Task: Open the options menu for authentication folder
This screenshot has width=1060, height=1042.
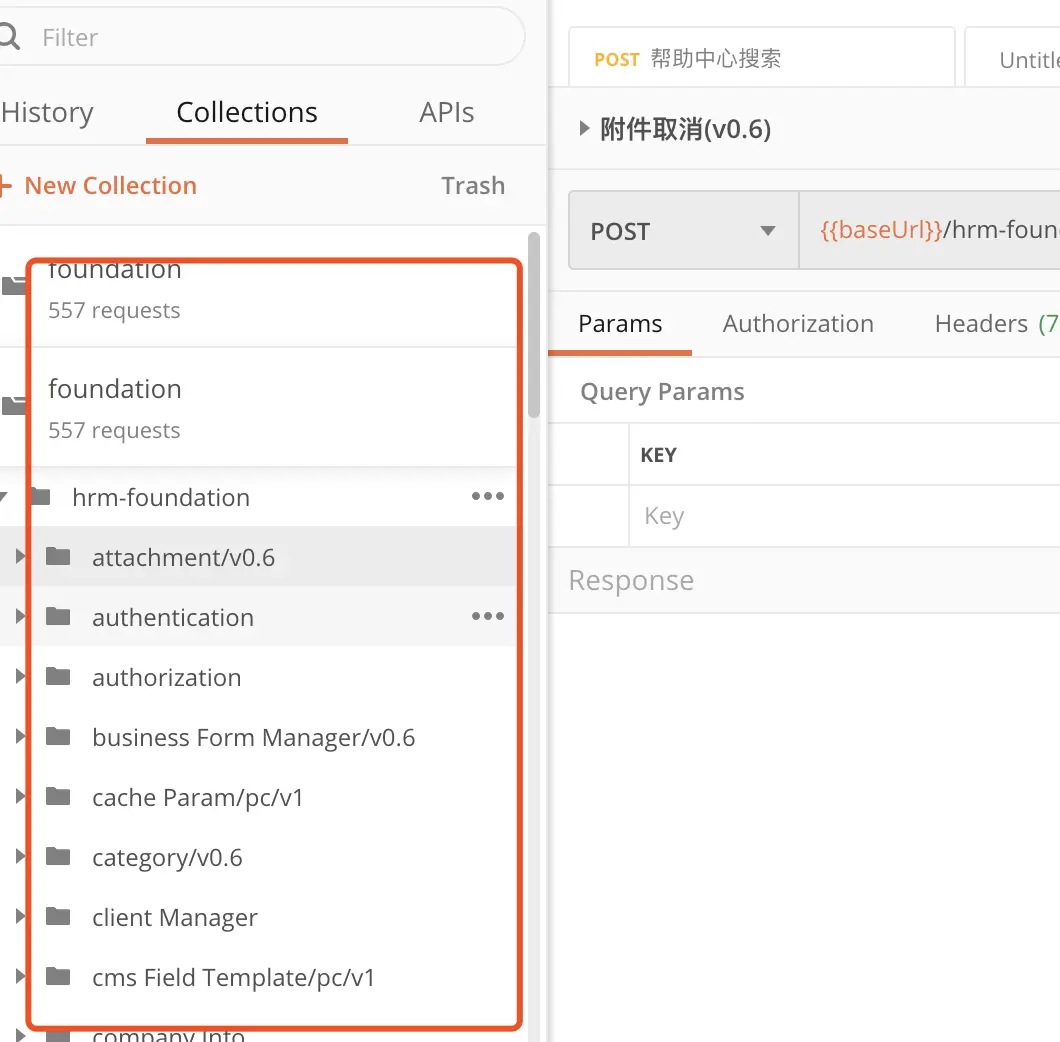Action: pyautogui.click(x=487, y=616)
